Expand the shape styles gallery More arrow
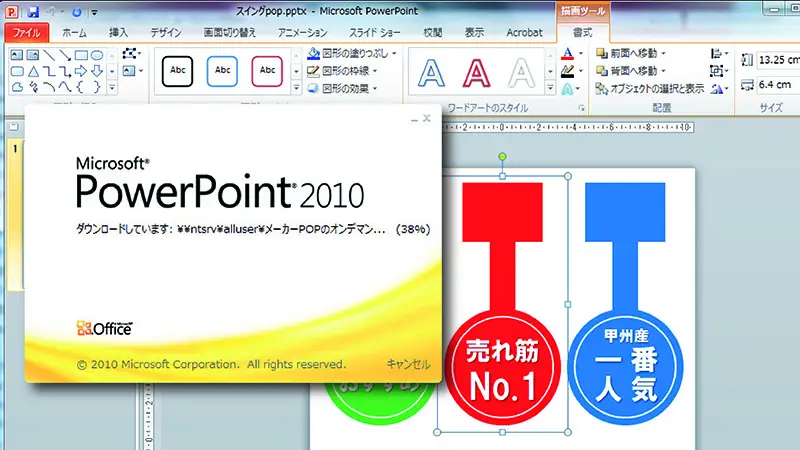The height and width of the screenshot is (450, 800). click(296, 88)
